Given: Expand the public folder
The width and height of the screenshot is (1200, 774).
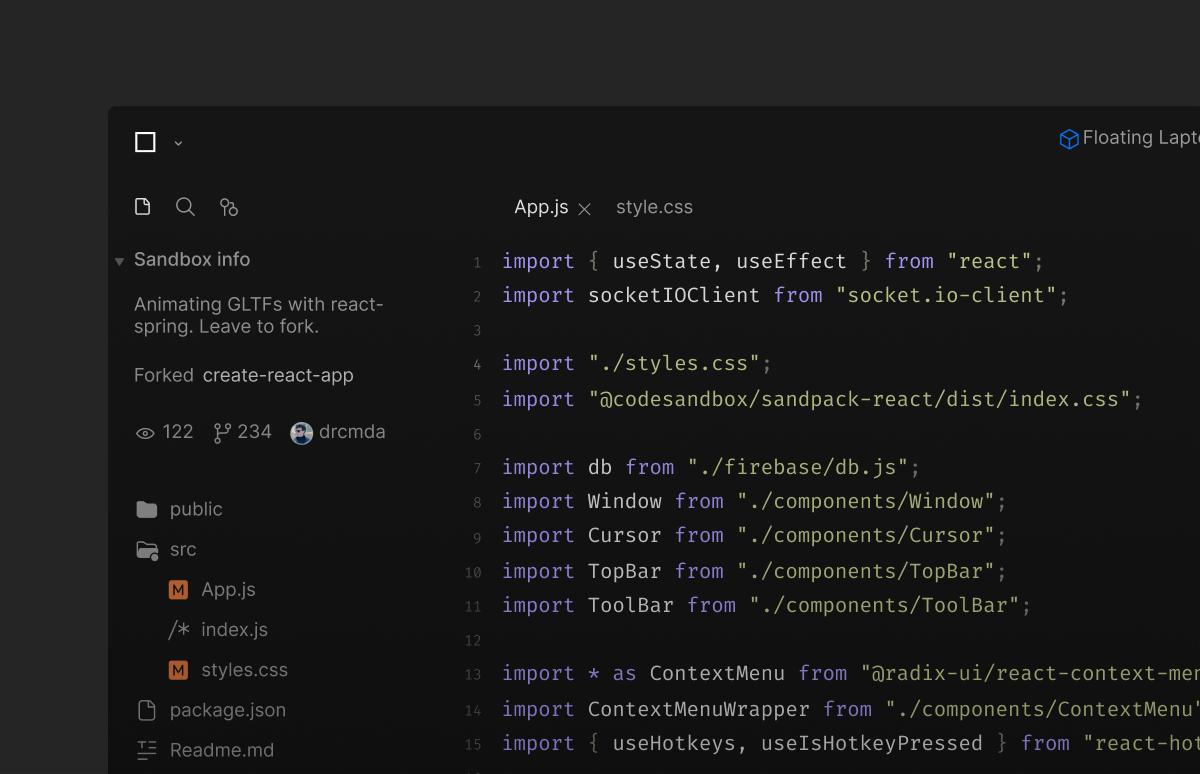Looking at the screenshot, I should point(196,509).
